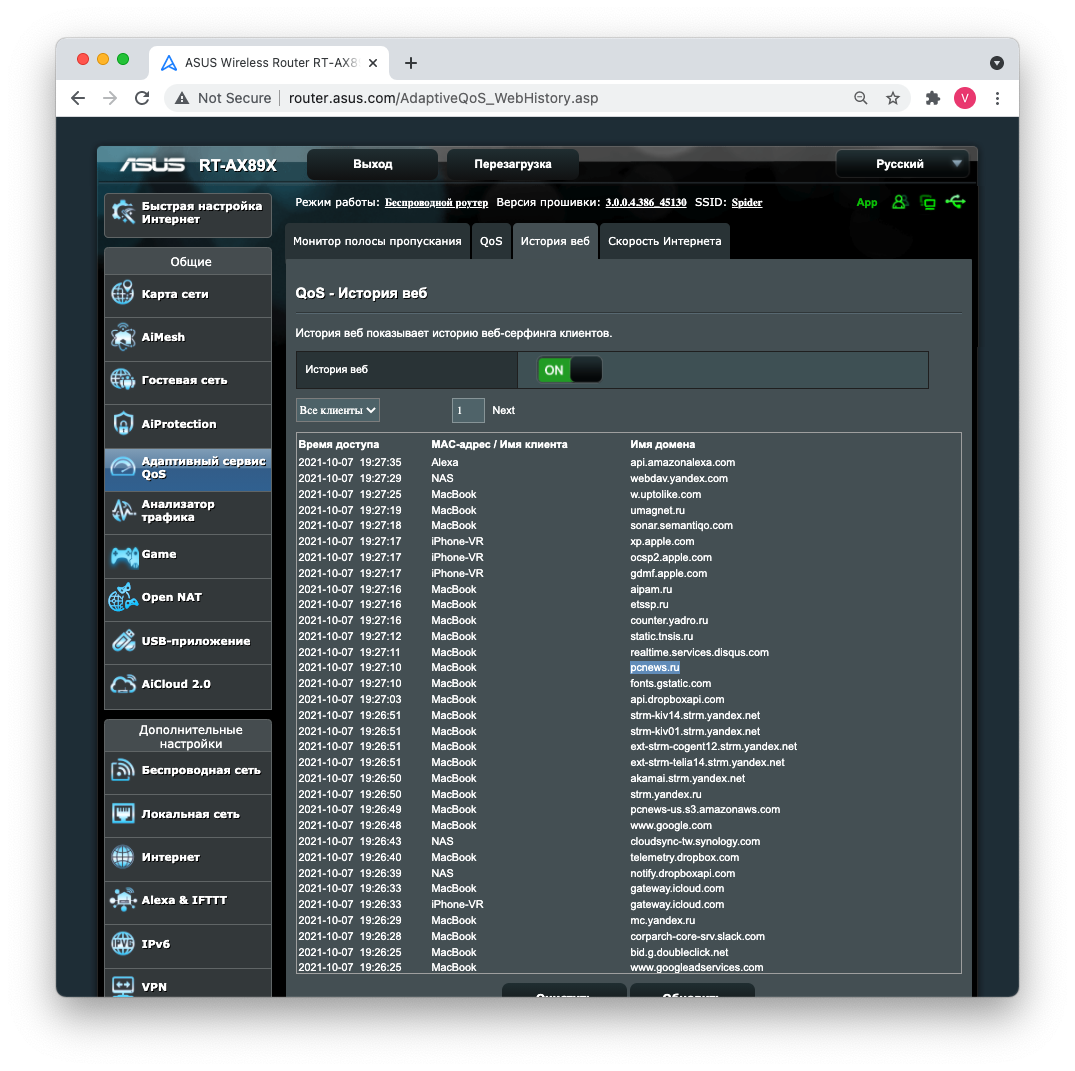Image resolution: width=1075 pixels, height=1071 pixels.
Task: Click the corparch-core-srv.slack.com domain entry
Action: coord(697,936)
